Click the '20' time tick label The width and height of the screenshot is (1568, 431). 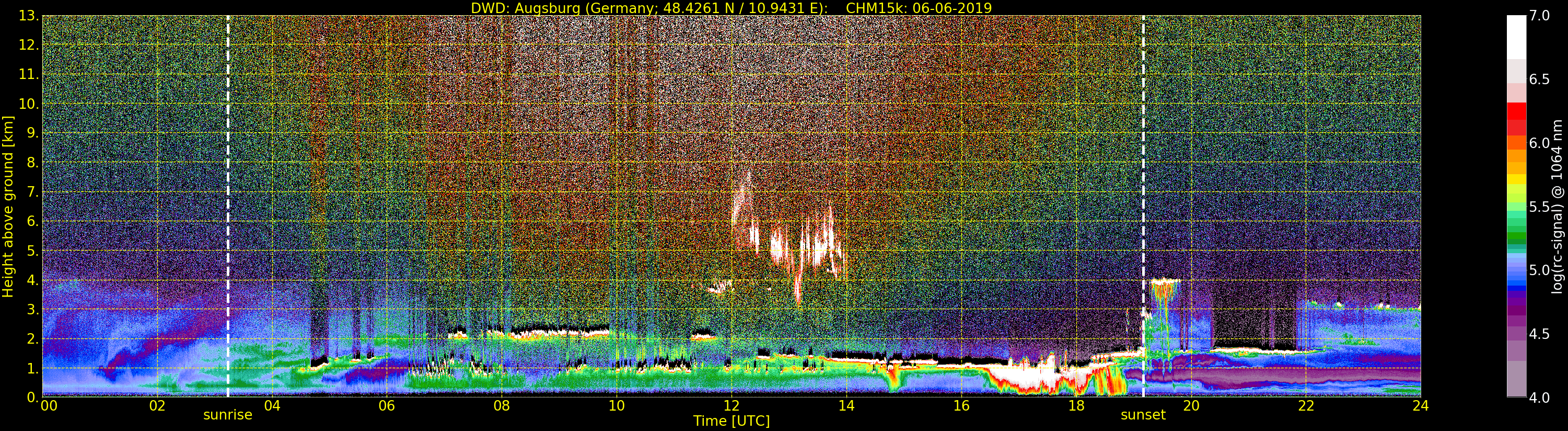[1191, 405]
